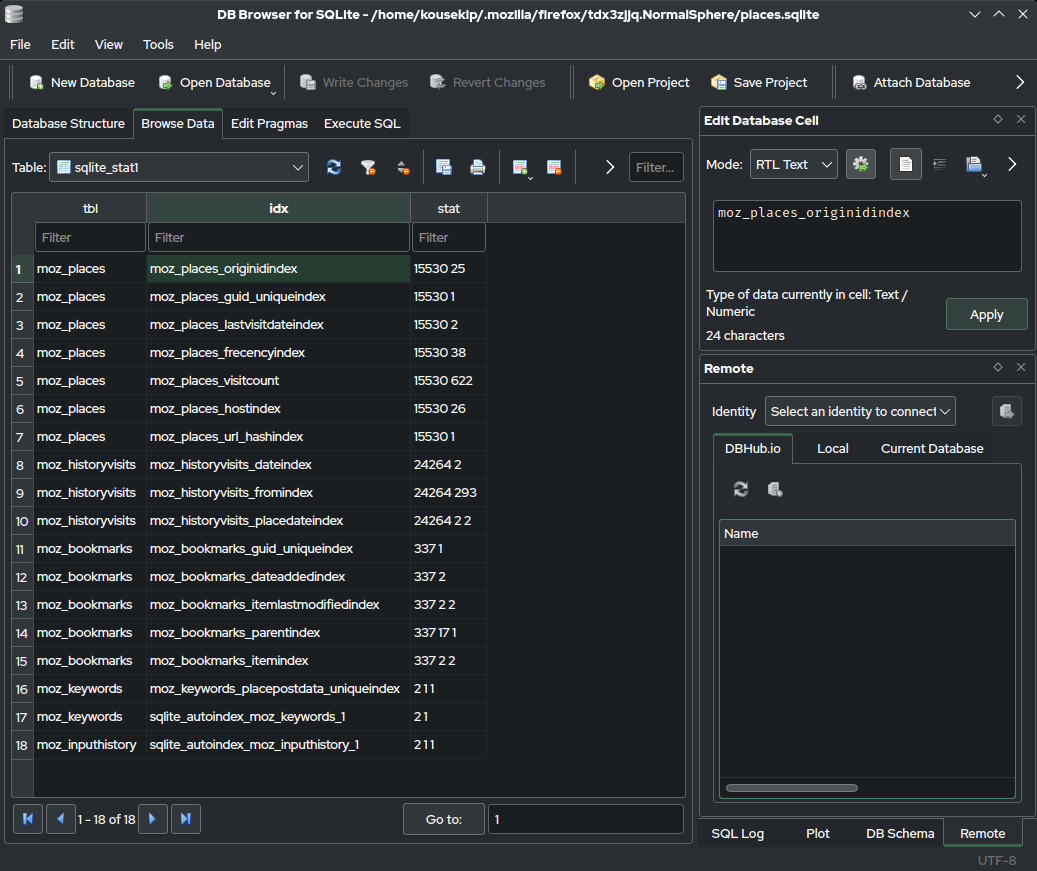This screenshot has width=1037, height=871.
Task: Open the Tools menu
Action: pyautogui.click(x=158, y=44)
